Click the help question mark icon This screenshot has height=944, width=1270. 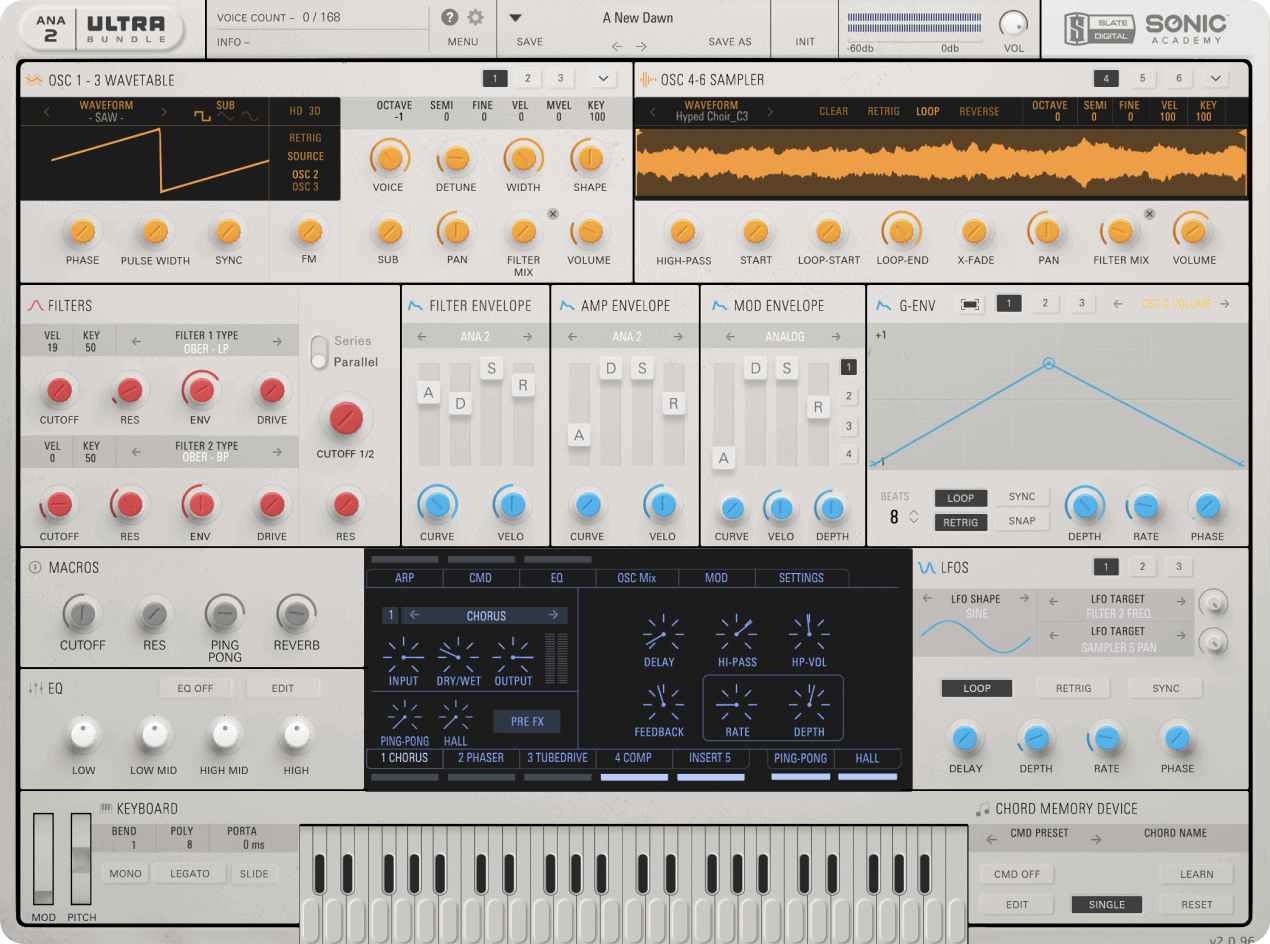(x=450, y=17)
